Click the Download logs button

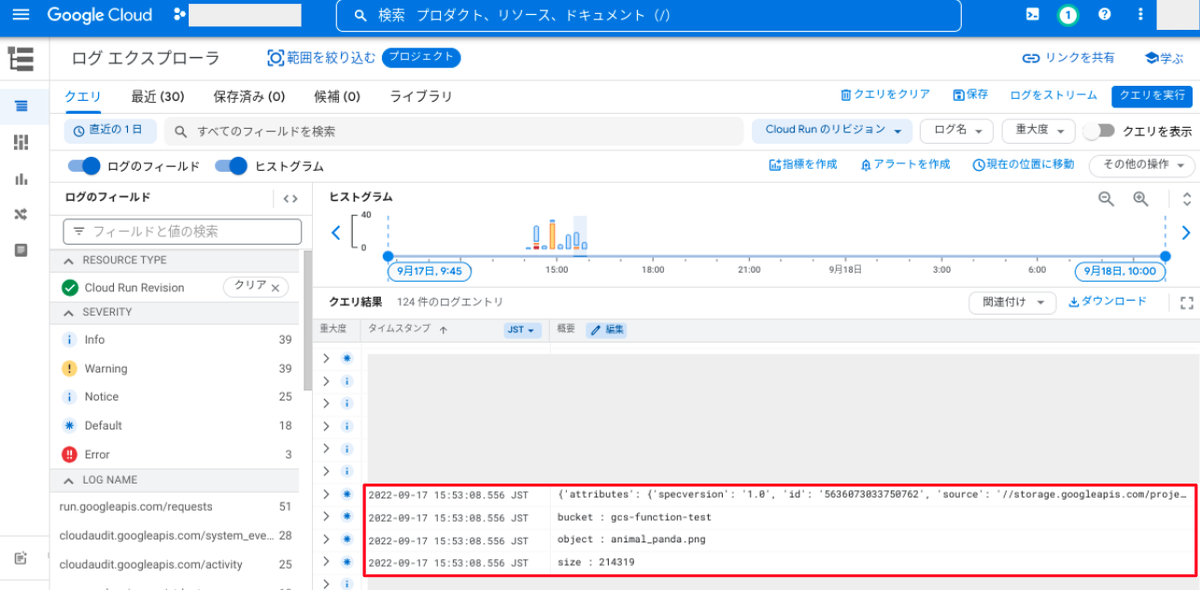1107,302
